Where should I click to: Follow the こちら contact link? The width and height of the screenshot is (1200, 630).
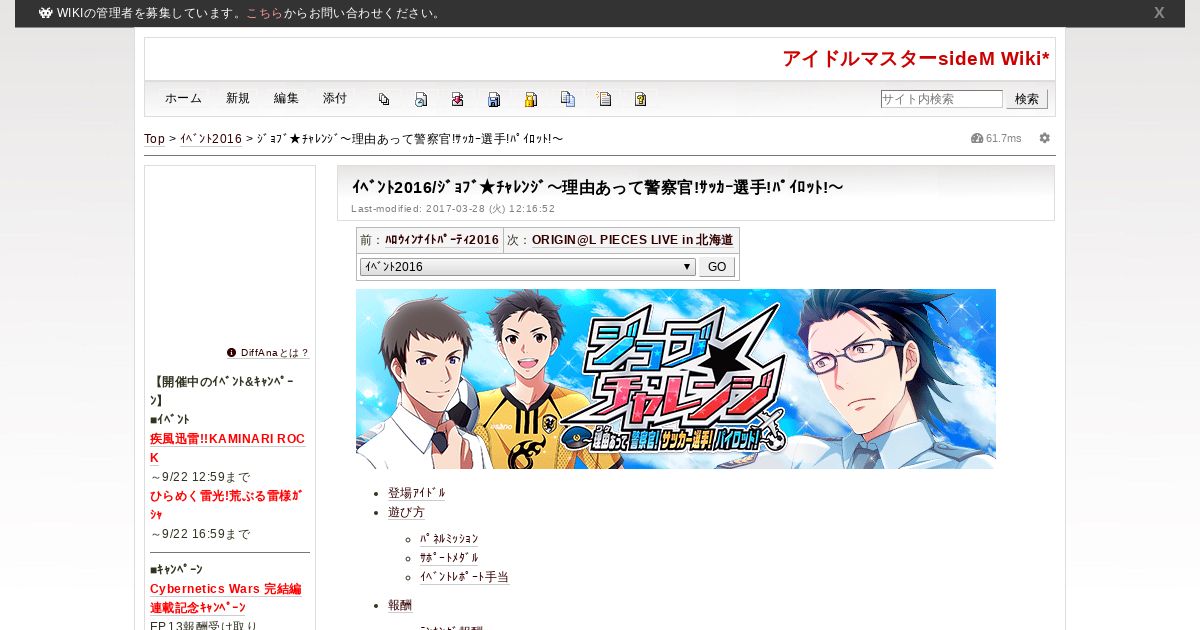click(265, 13)
